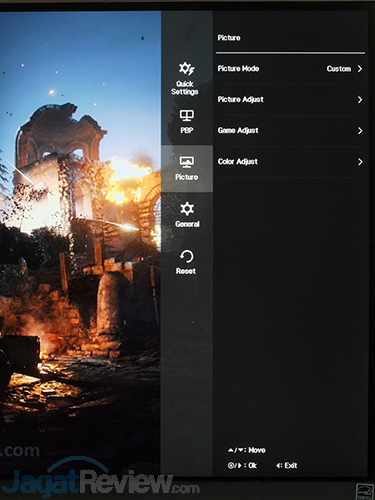Expand Game Adjust chevron arrow

(360, 131)
